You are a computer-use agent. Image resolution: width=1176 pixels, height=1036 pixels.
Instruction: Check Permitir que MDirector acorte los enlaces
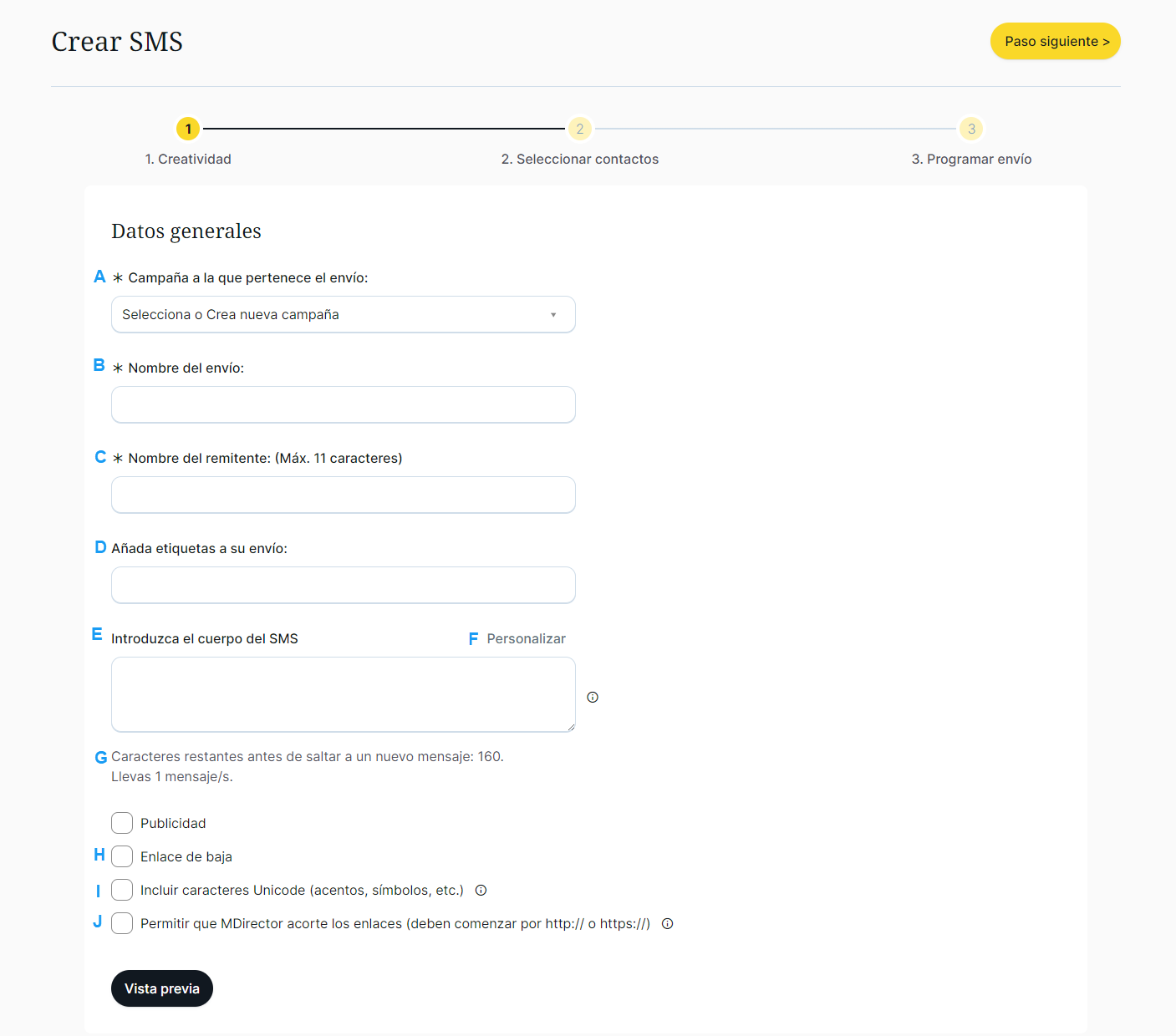[x=122, y=923]
